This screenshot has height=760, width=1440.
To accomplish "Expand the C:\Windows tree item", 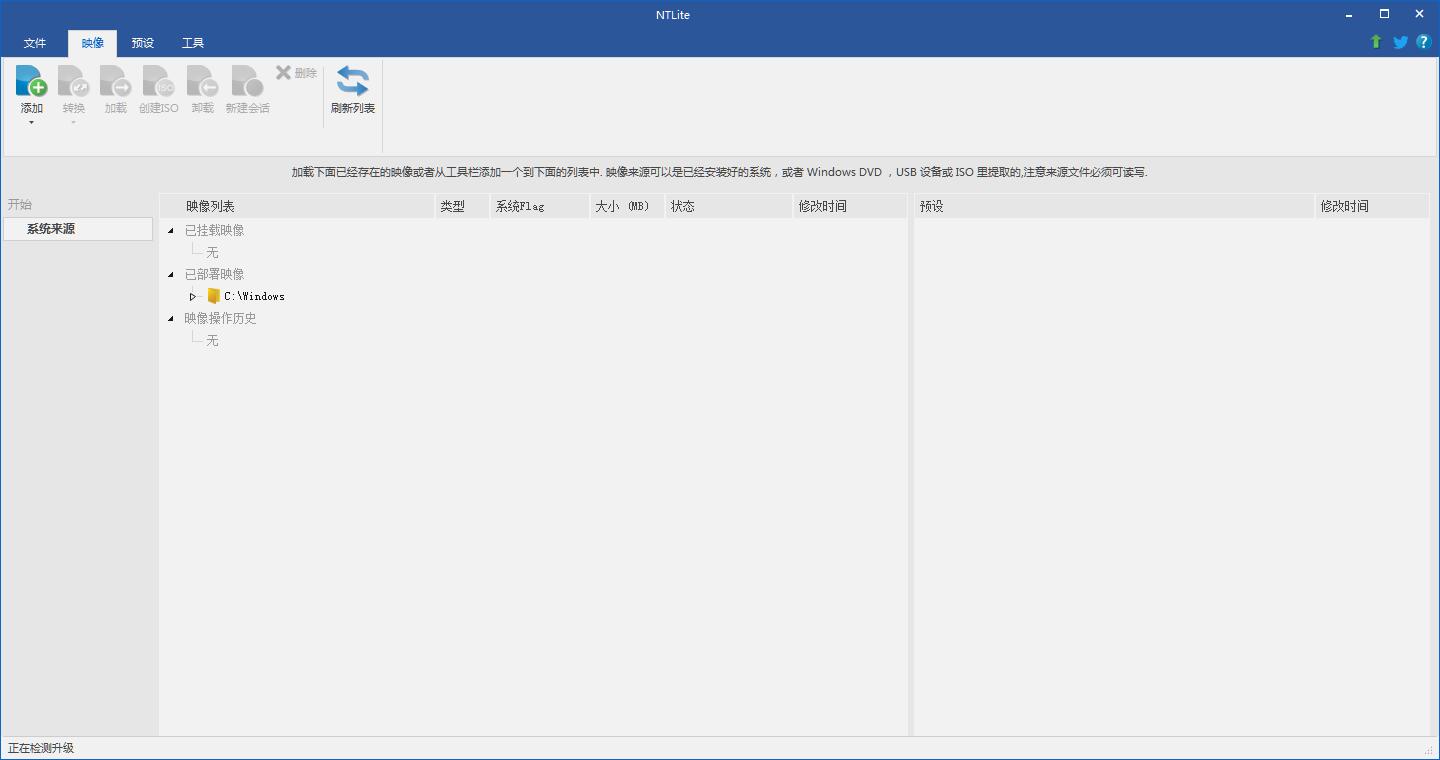I will [x=192, y=296].
